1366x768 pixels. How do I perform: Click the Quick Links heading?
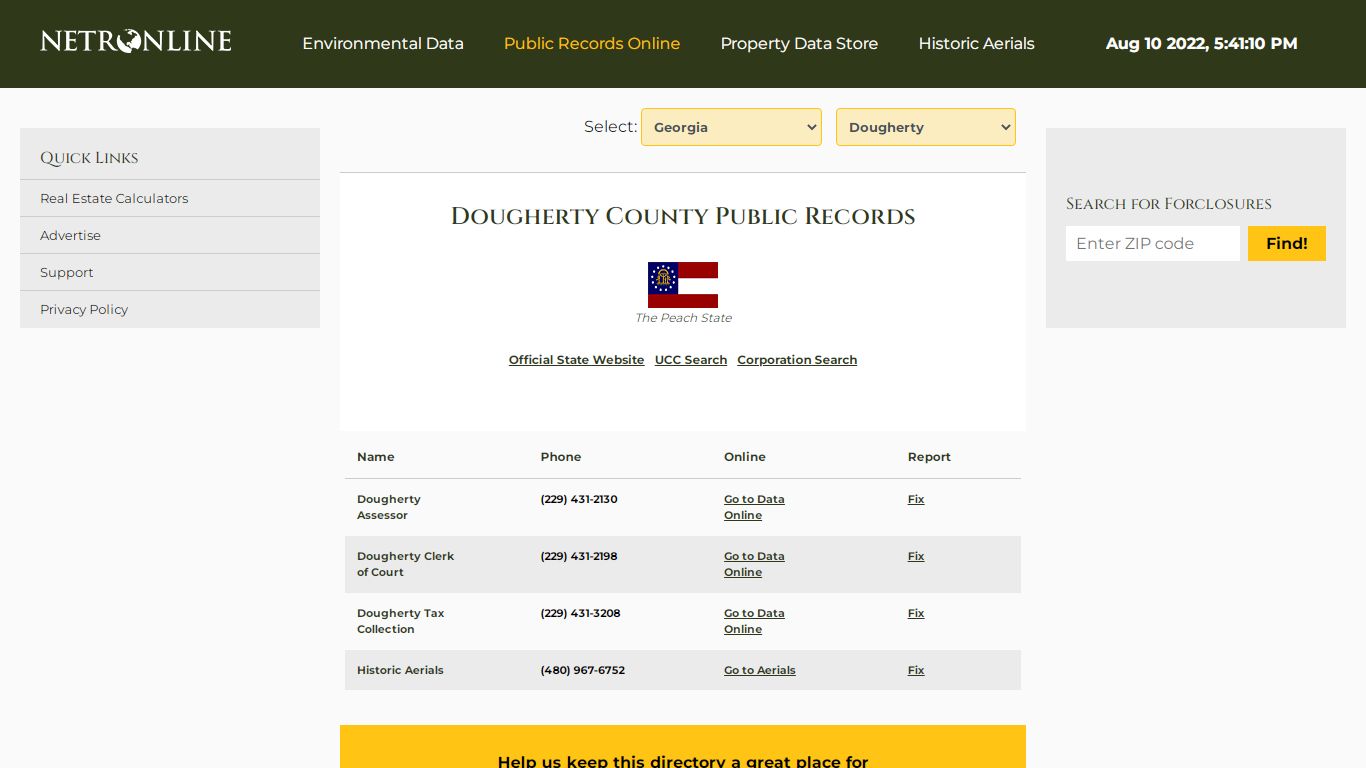89,158
